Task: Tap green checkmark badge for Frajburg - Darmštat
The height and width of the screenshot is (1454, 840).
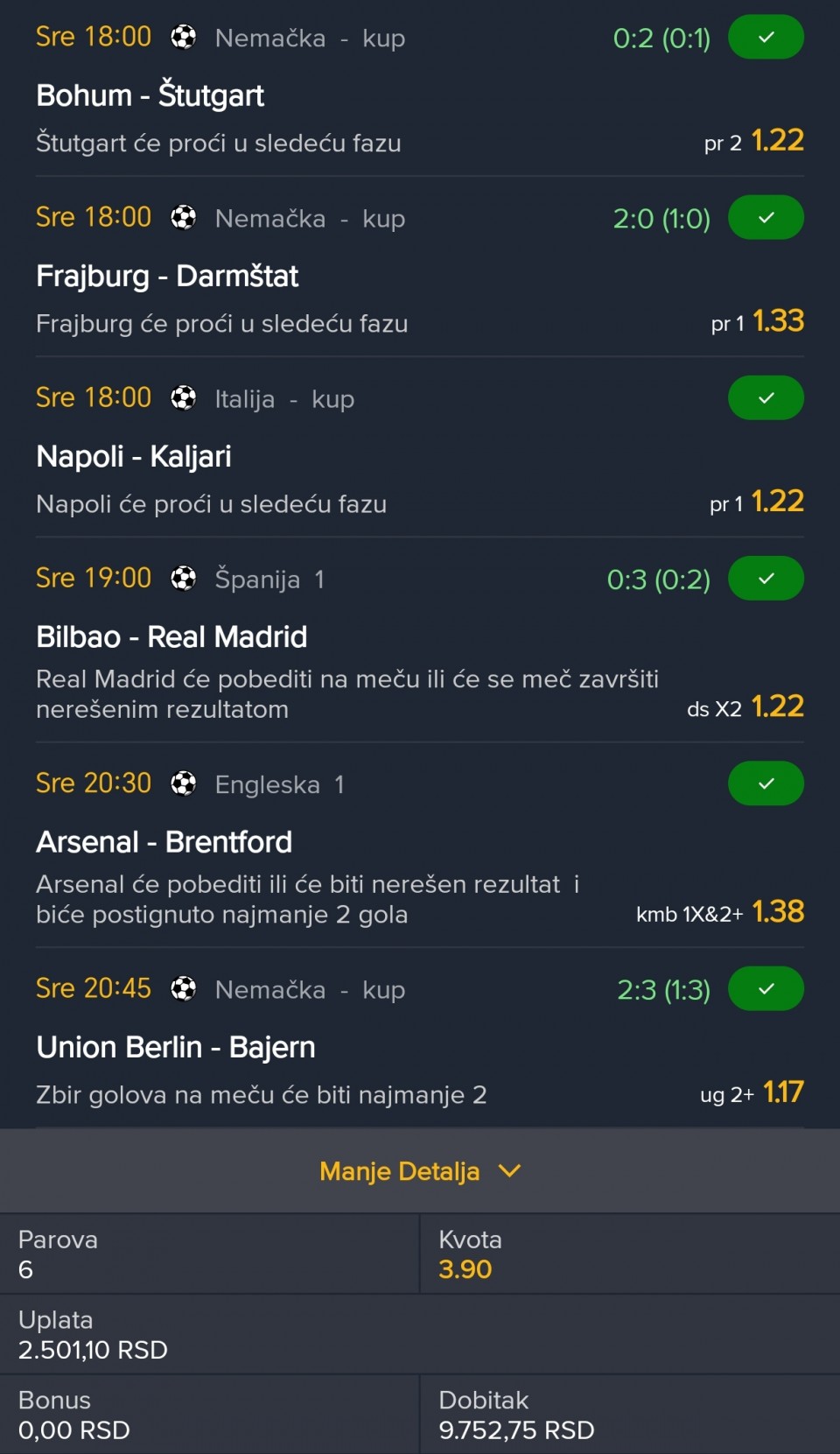Action: [766, 217]
